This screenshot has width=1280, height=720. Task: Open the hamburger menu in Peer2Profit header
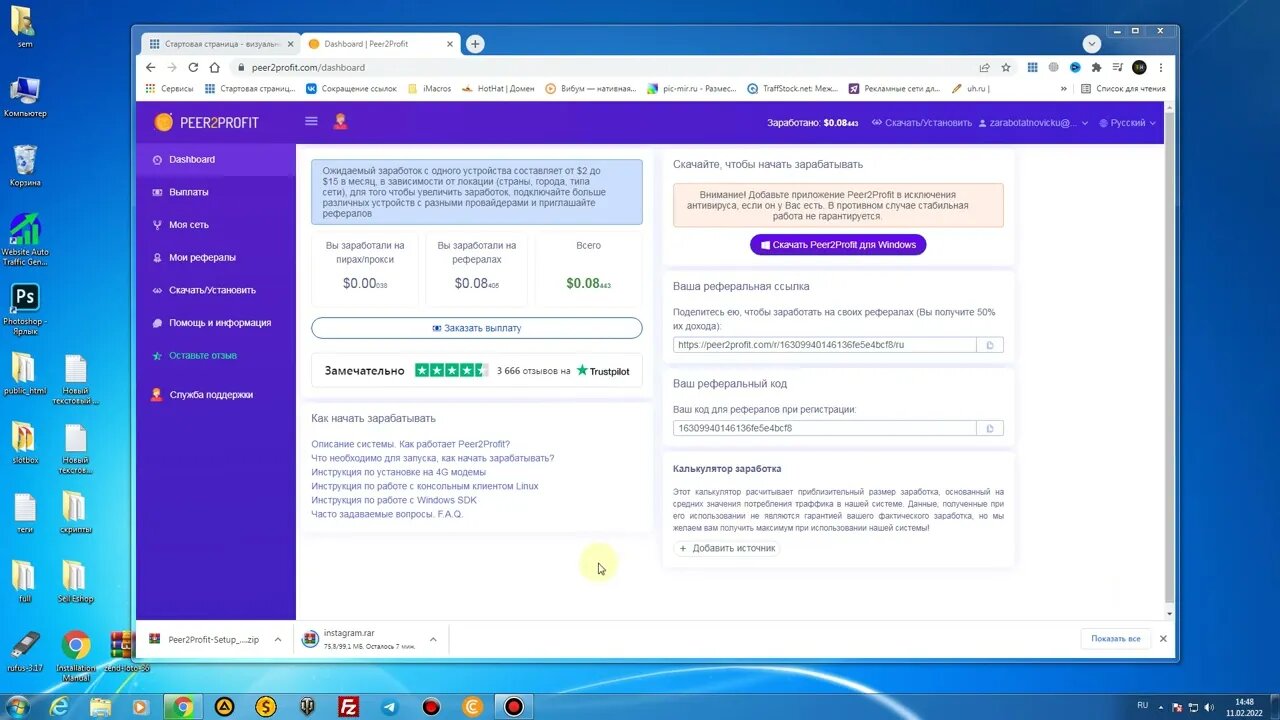point(311,121)
